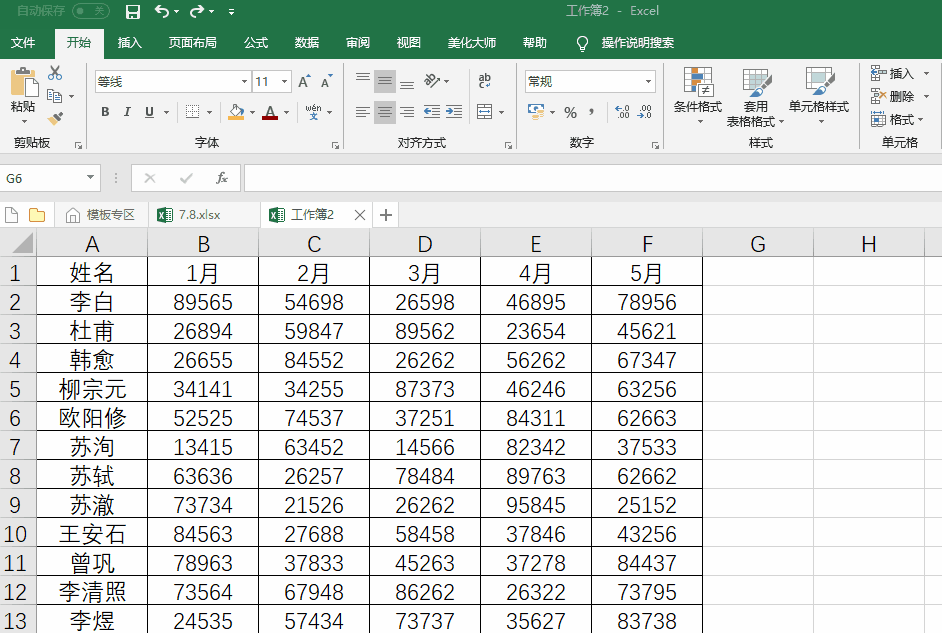The image size is (942, 633).
Task: Click the decrease indent icon
Action: (x=431, y=112)
